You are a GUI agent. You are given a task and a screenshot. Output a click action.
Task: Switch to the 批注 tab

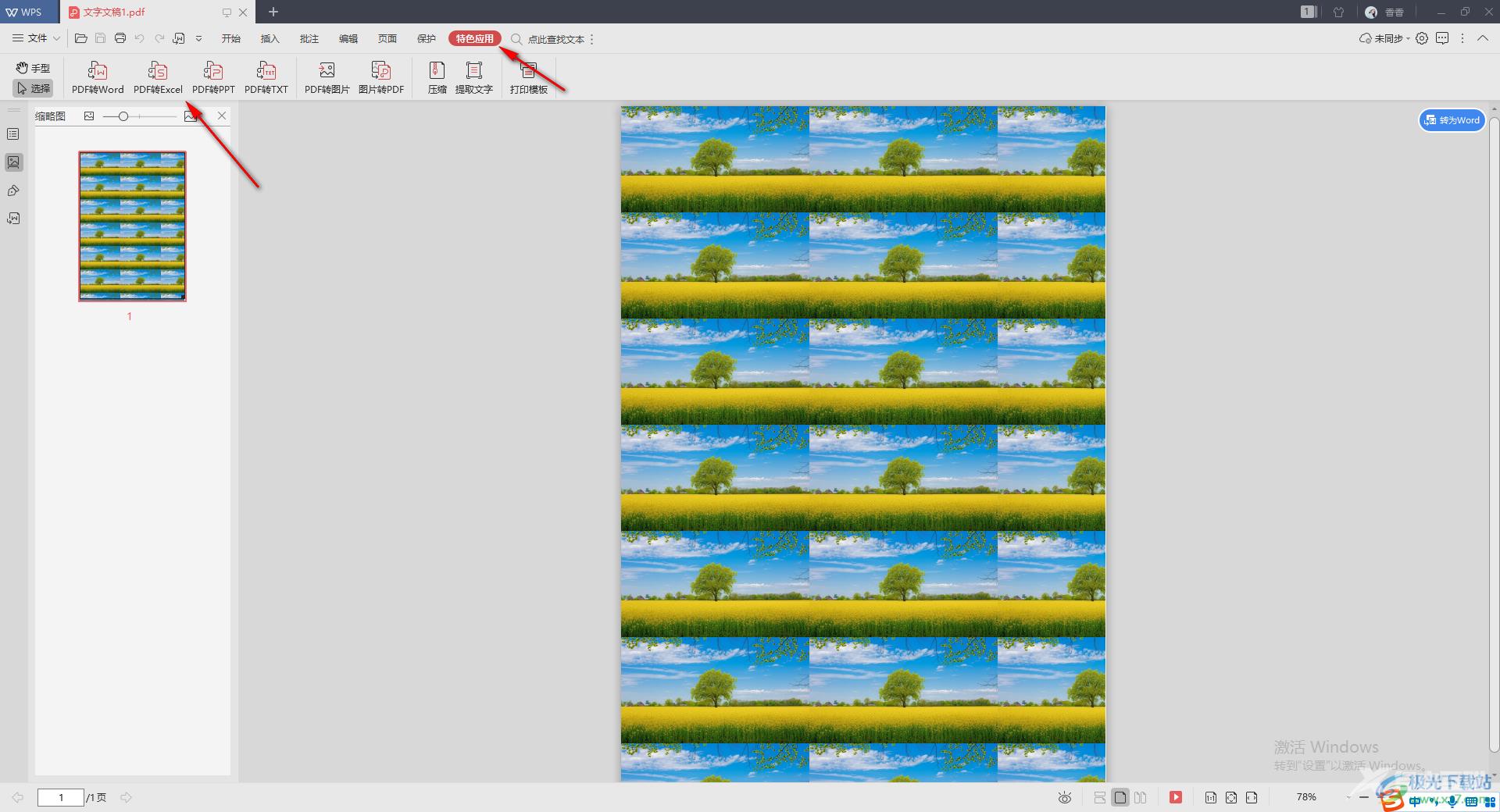pos(309,38)
